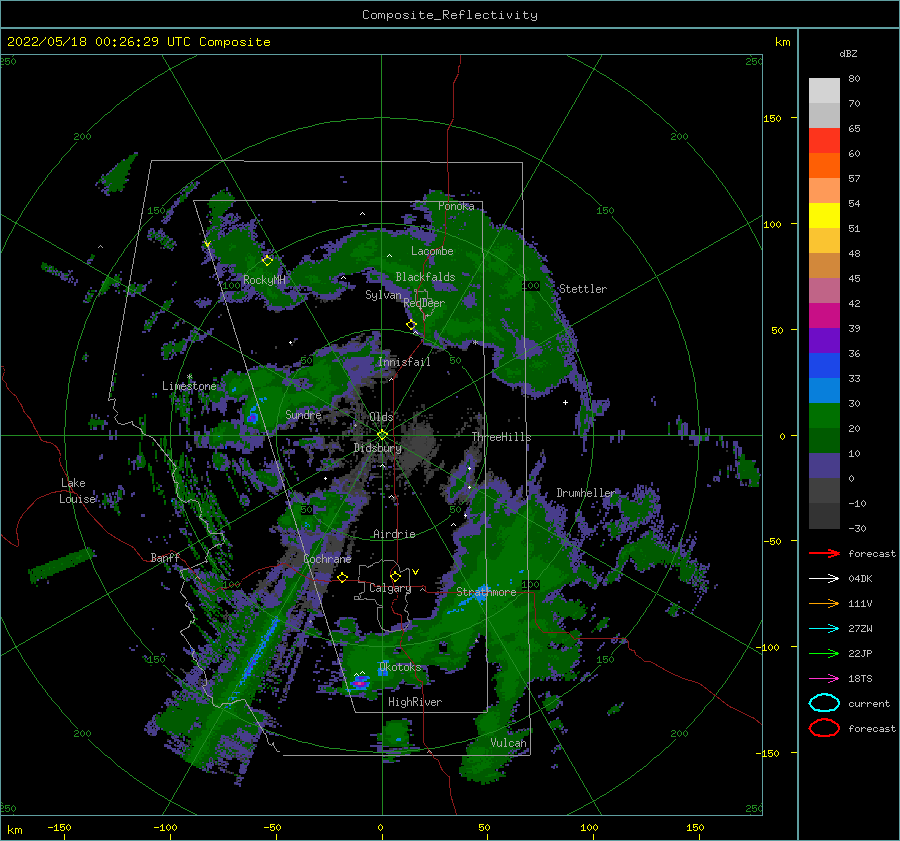Click the Sylvan label
Screen dimensions: 900x841
pos(383,295)
